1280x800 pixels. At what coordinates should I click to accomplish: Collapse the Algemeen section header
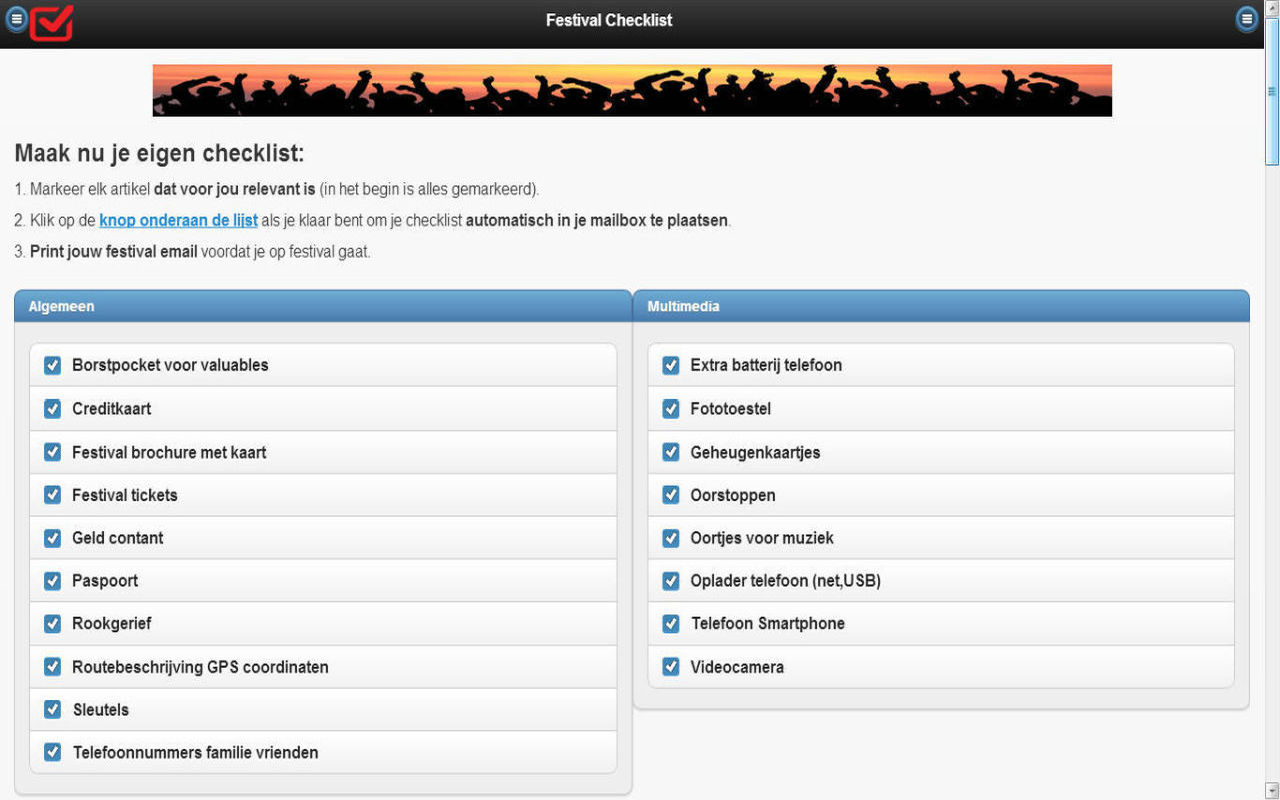pyautogui.click(x=323, y=306)
